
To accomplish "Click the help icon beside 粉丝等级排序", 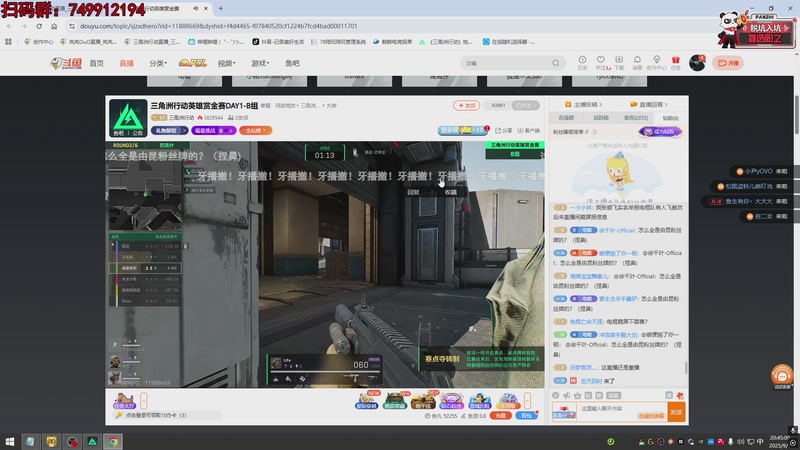I will pyautogui.click(x=594, y=132).
